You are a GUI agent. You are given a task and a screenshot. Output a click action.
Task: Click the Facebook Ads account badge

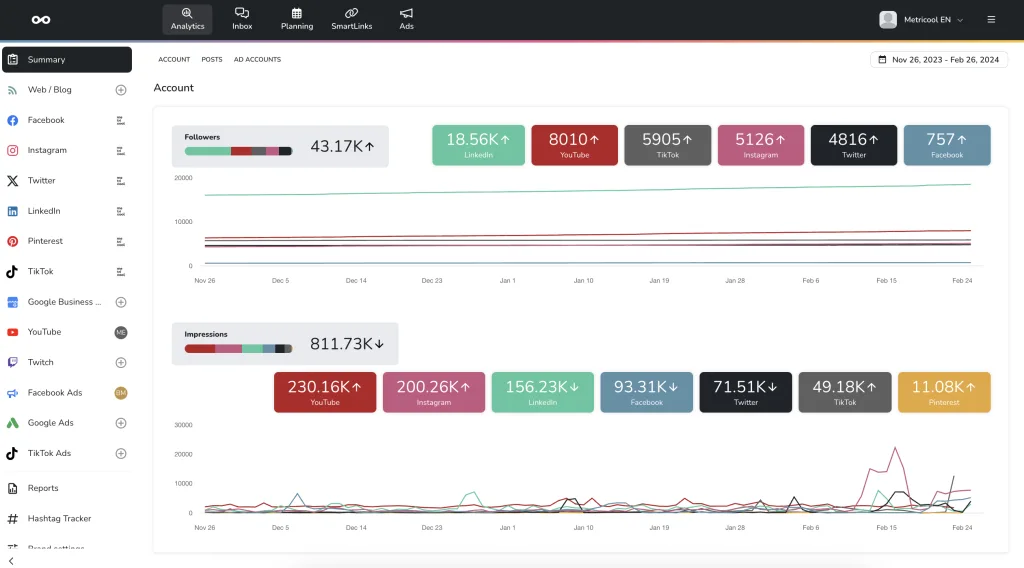[x=121, y=393]
